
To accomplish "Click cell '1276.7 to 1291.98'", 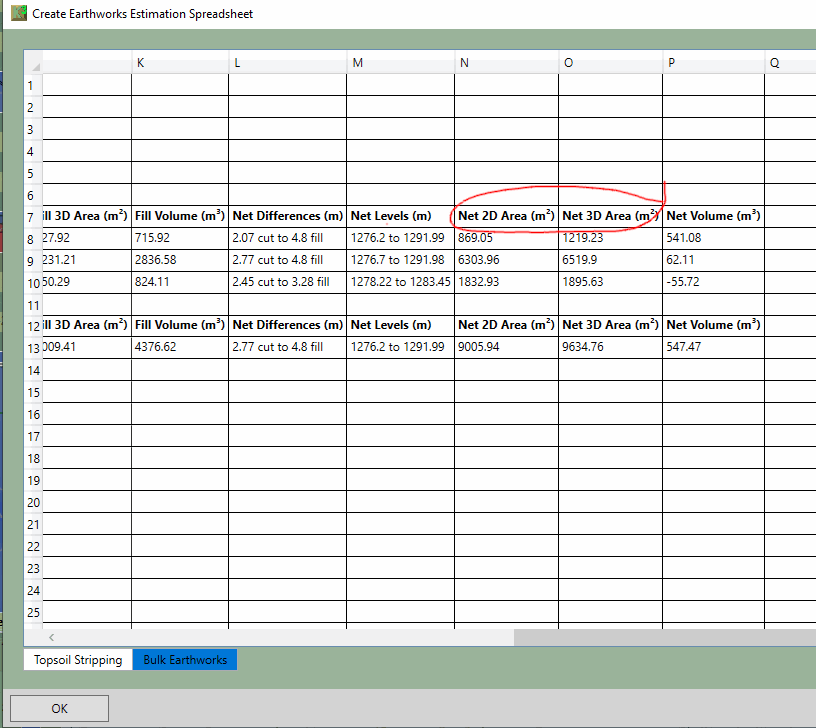I will pos(401,260).
